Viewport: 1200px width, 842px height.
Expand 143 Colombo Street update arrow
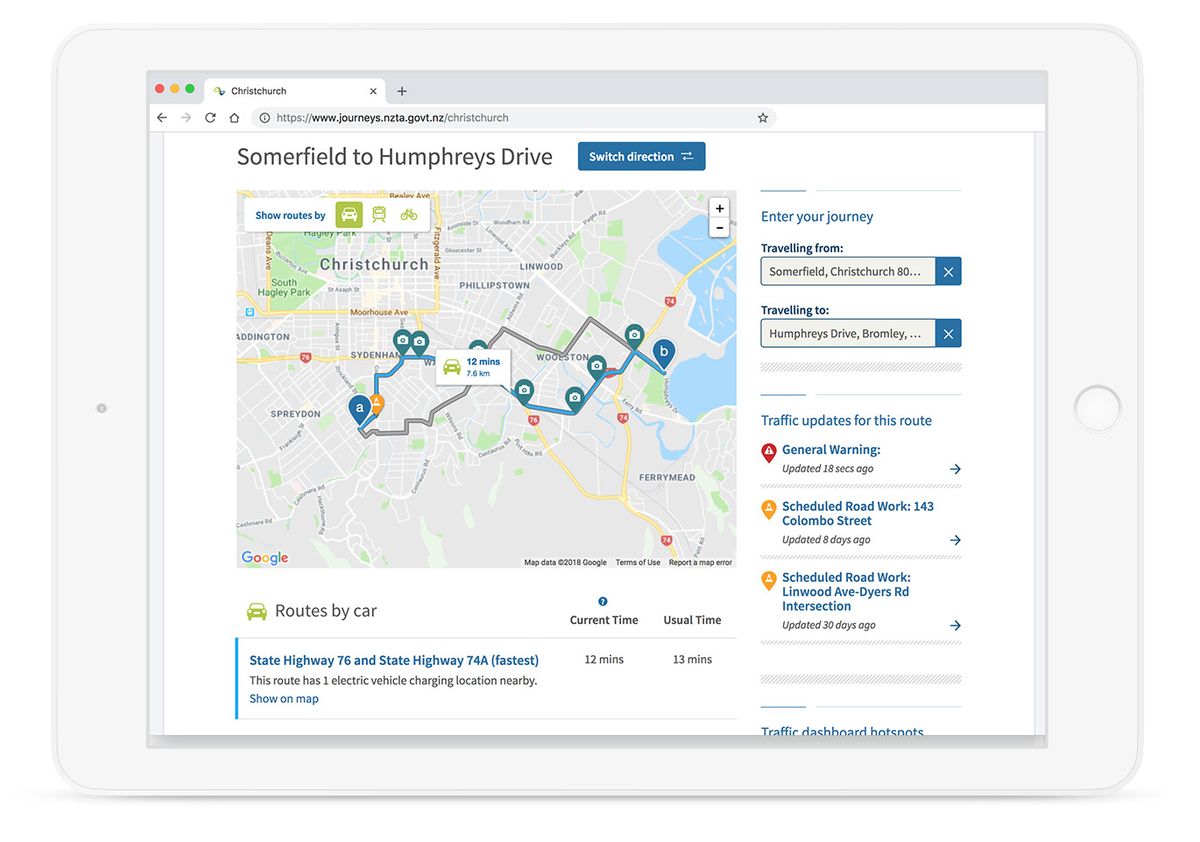pyautogui.click(x=955, y=540)
